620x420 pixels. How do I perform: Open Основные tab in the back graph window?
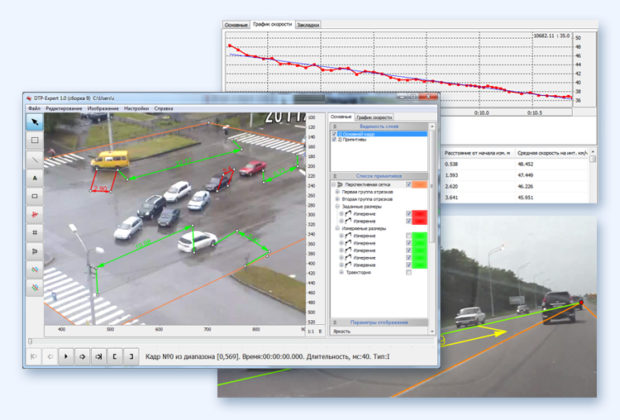pos(236,25)
